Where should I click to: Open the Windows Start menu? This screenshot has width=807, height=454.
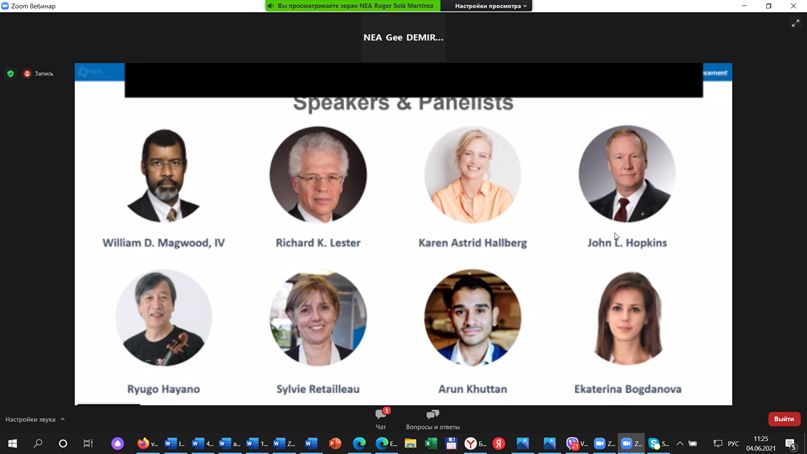point(12,443)
